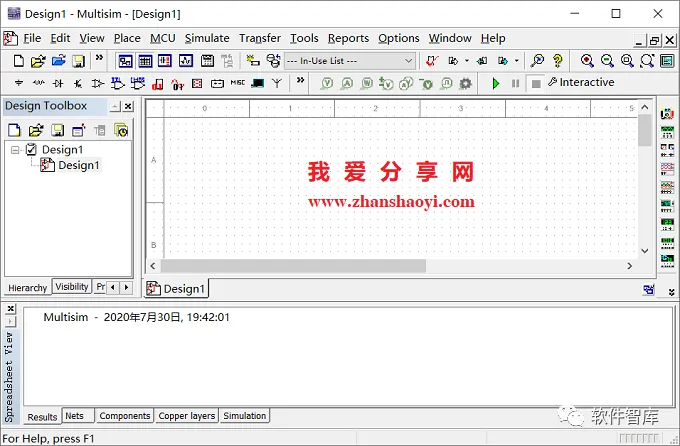Select the Design1 sheet in hierarchy tree

pos(78,165)
